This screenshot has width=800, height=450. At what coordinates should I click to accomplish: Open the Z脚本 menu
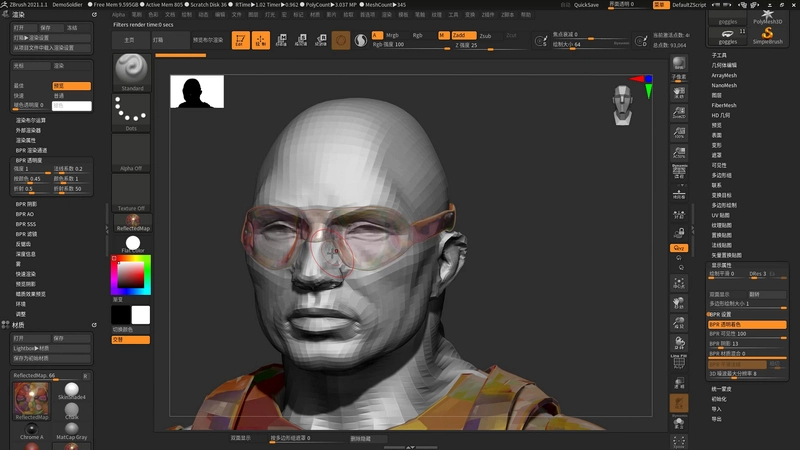pyautogui.click(x=508, y=15)
